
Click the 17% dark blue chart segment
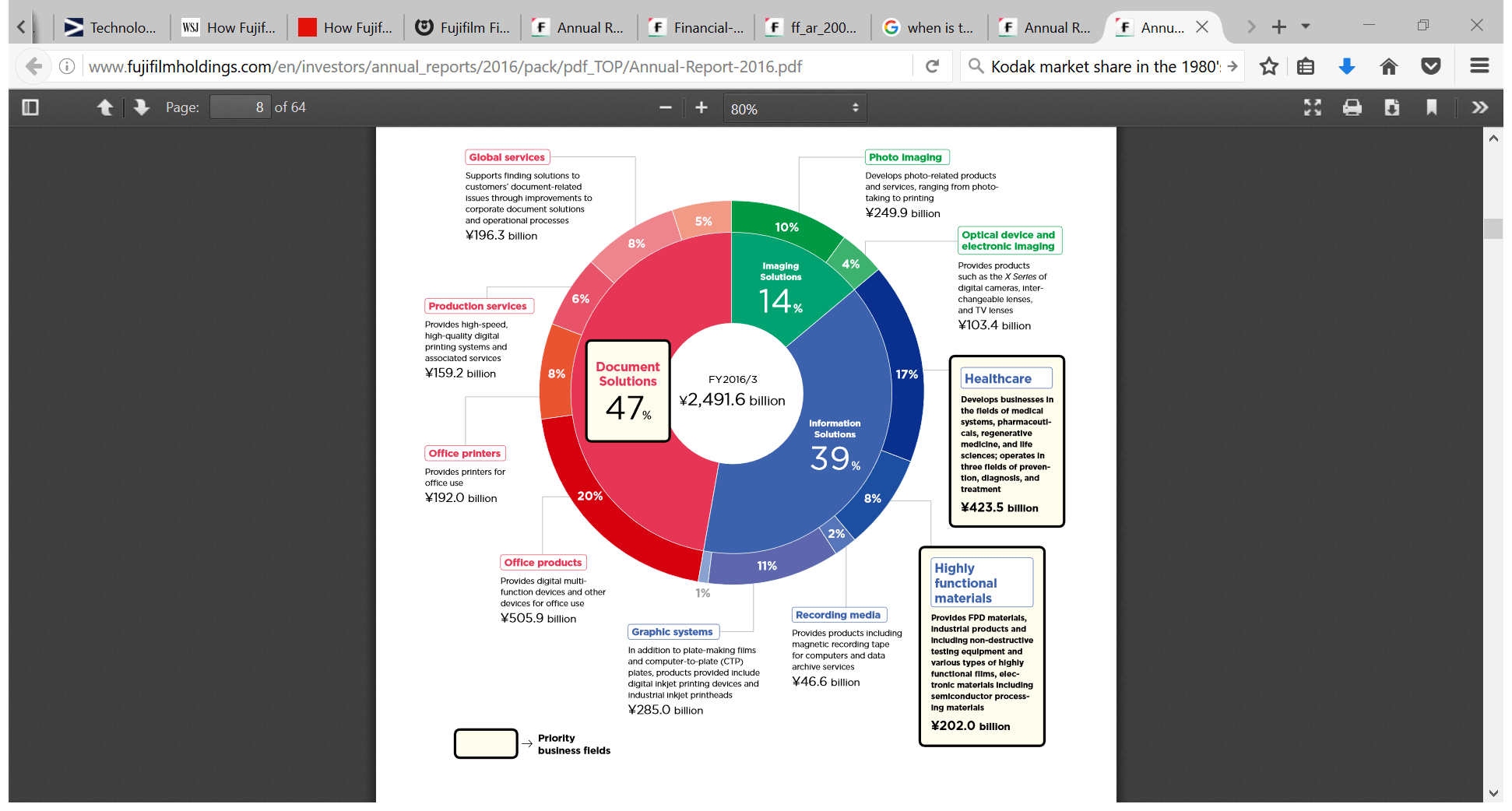coord(906,374)
